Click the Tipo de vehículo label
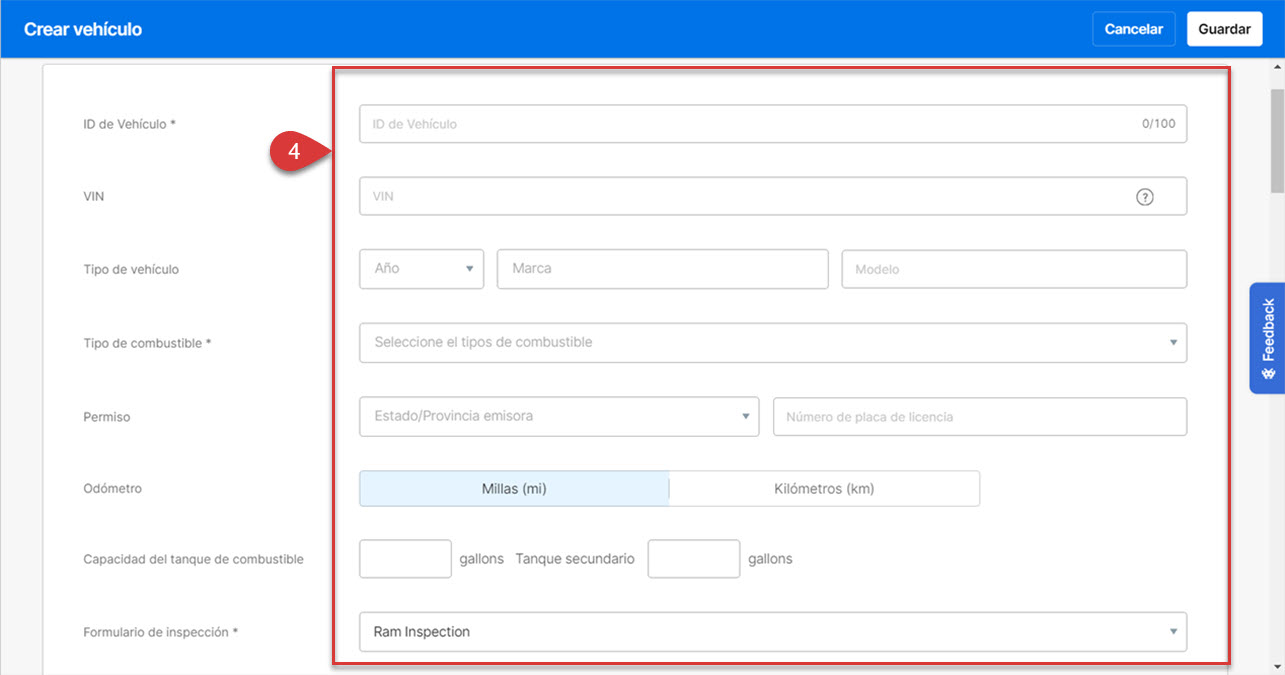This screenshot has width=1285, height=675. pos(131,269)
